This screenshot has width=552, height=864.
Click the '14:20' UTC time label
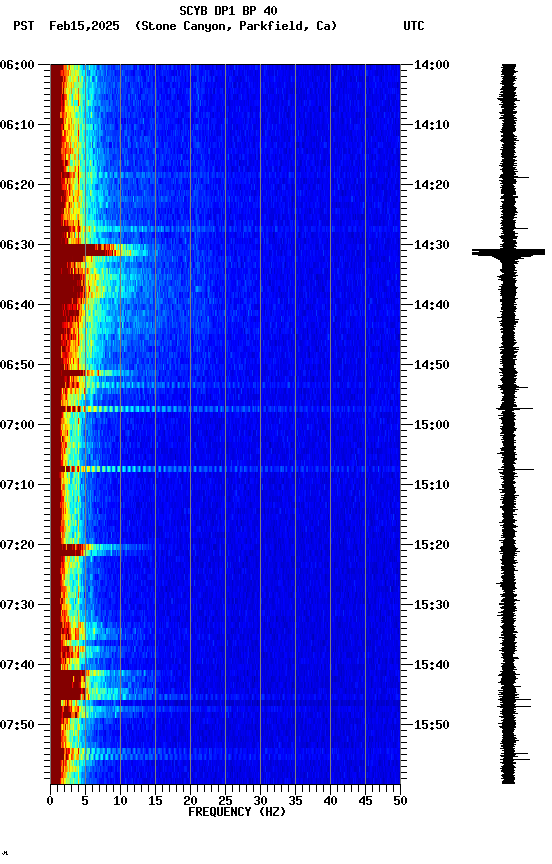tap(432, 185)
